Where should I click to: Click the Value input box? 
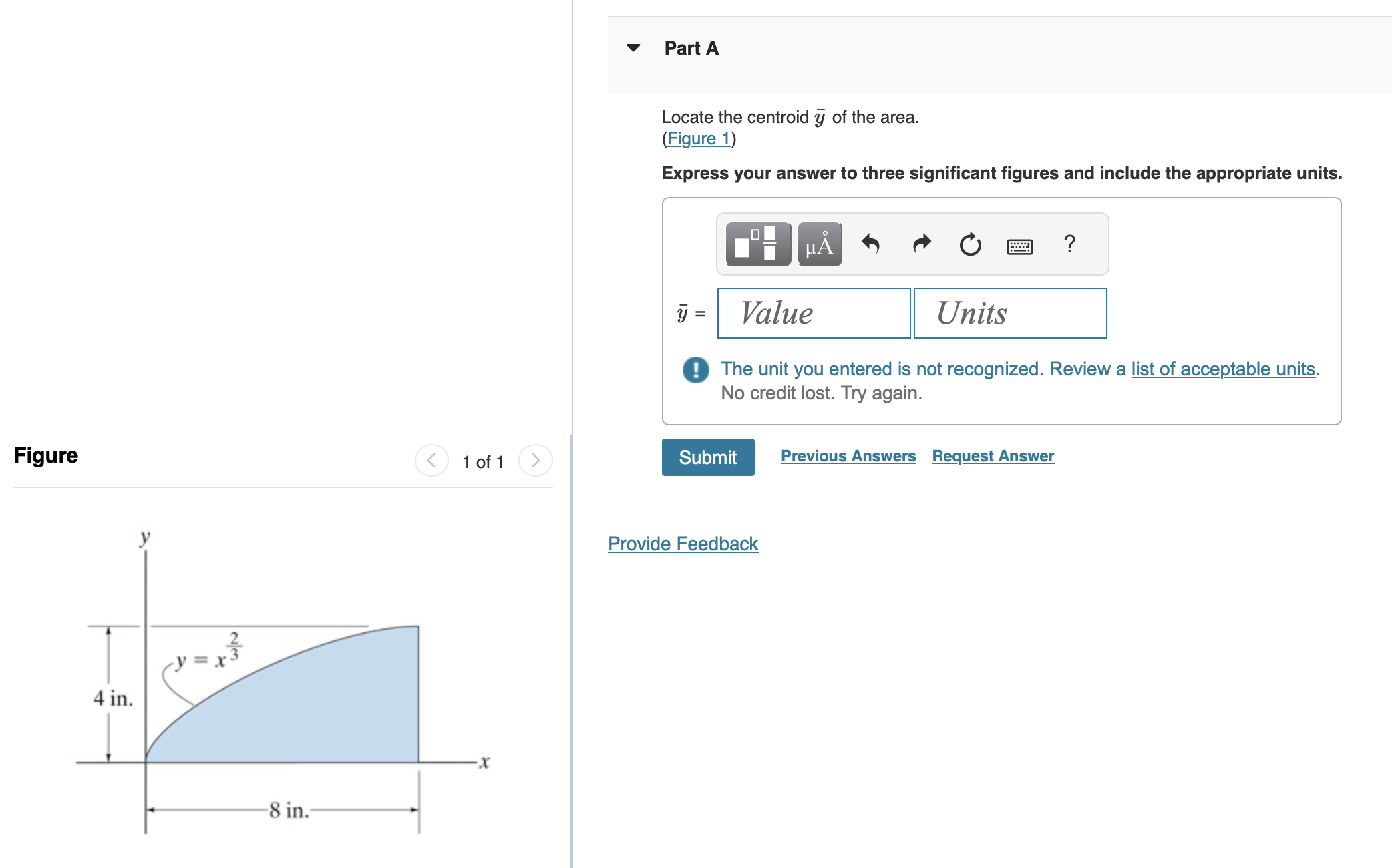pyautogui.click(x=813, y=313)
